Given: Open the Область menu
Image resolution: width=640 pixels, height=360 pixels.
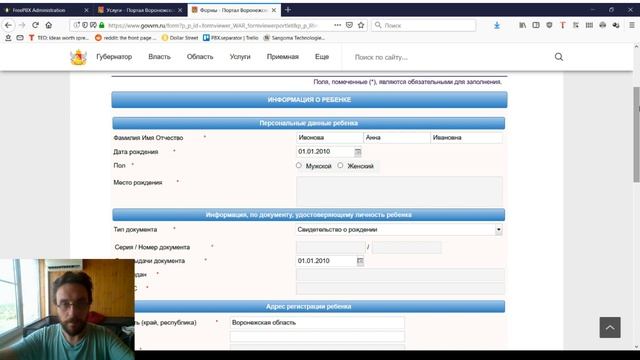Looking at the screenshot, I should (200, 57).
